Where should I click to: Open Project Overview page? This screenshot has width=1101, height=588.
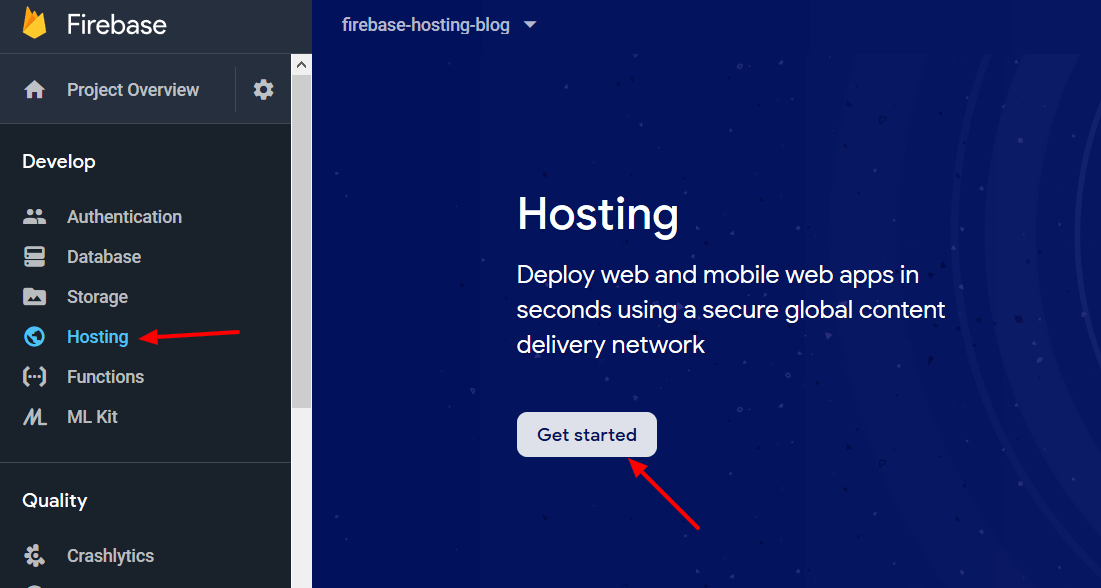point(133,90)
